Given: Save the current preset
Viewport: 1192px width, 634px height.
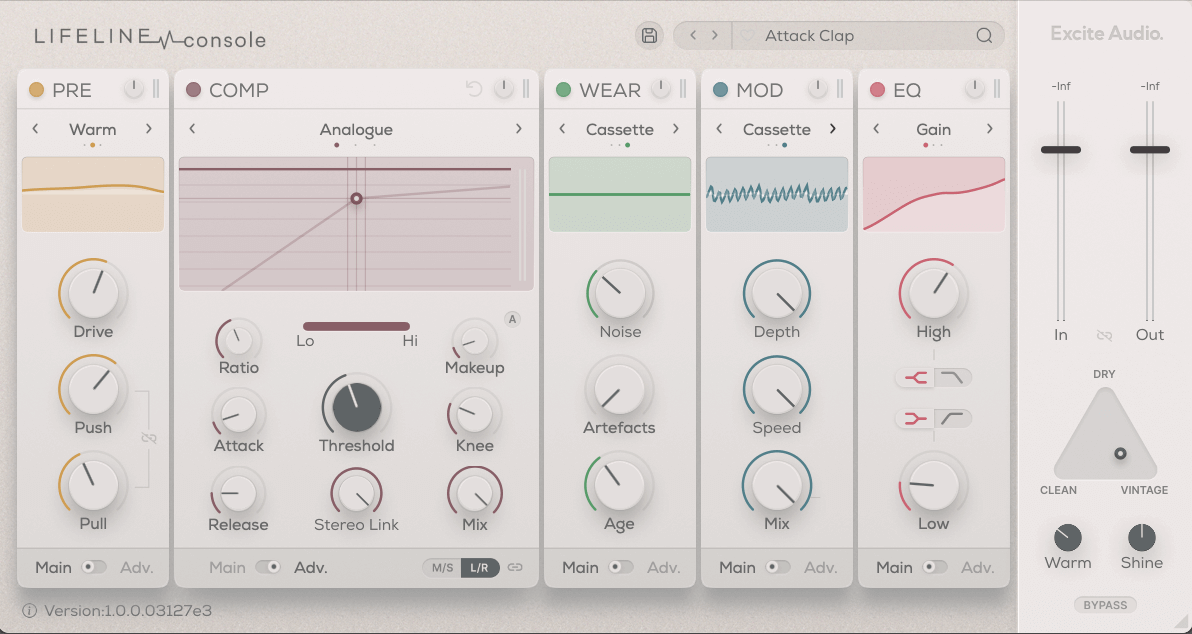Looking at the screenshot, I should coord(648,35).
